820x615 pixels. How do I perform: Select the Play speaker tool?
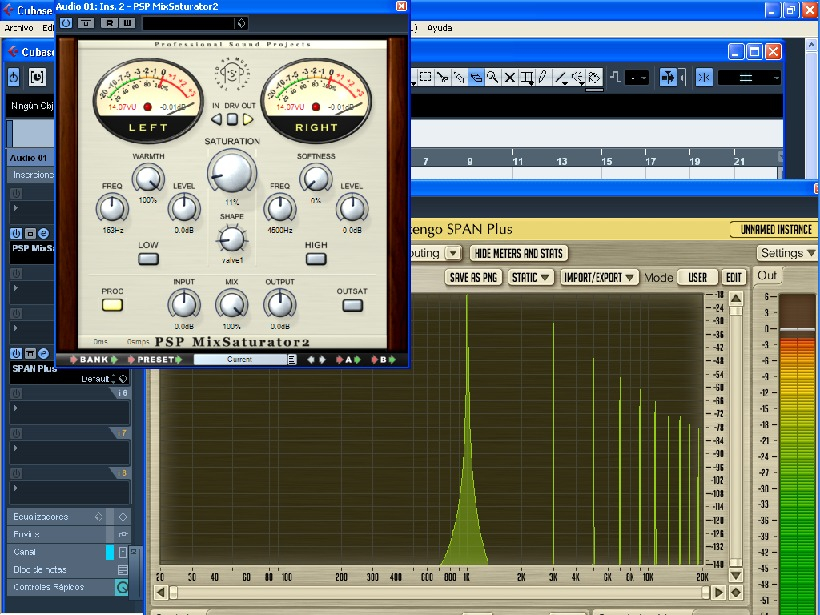point(577,77)
